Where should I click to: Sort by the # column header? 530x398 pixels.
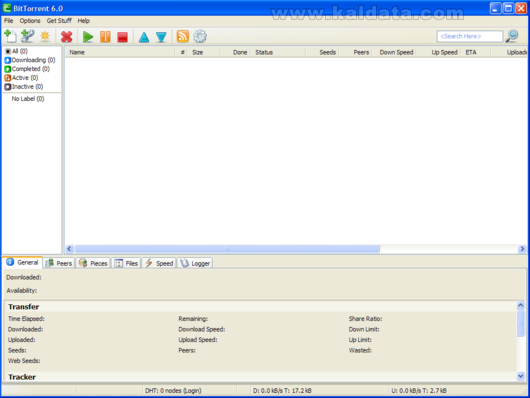[182, 52]
